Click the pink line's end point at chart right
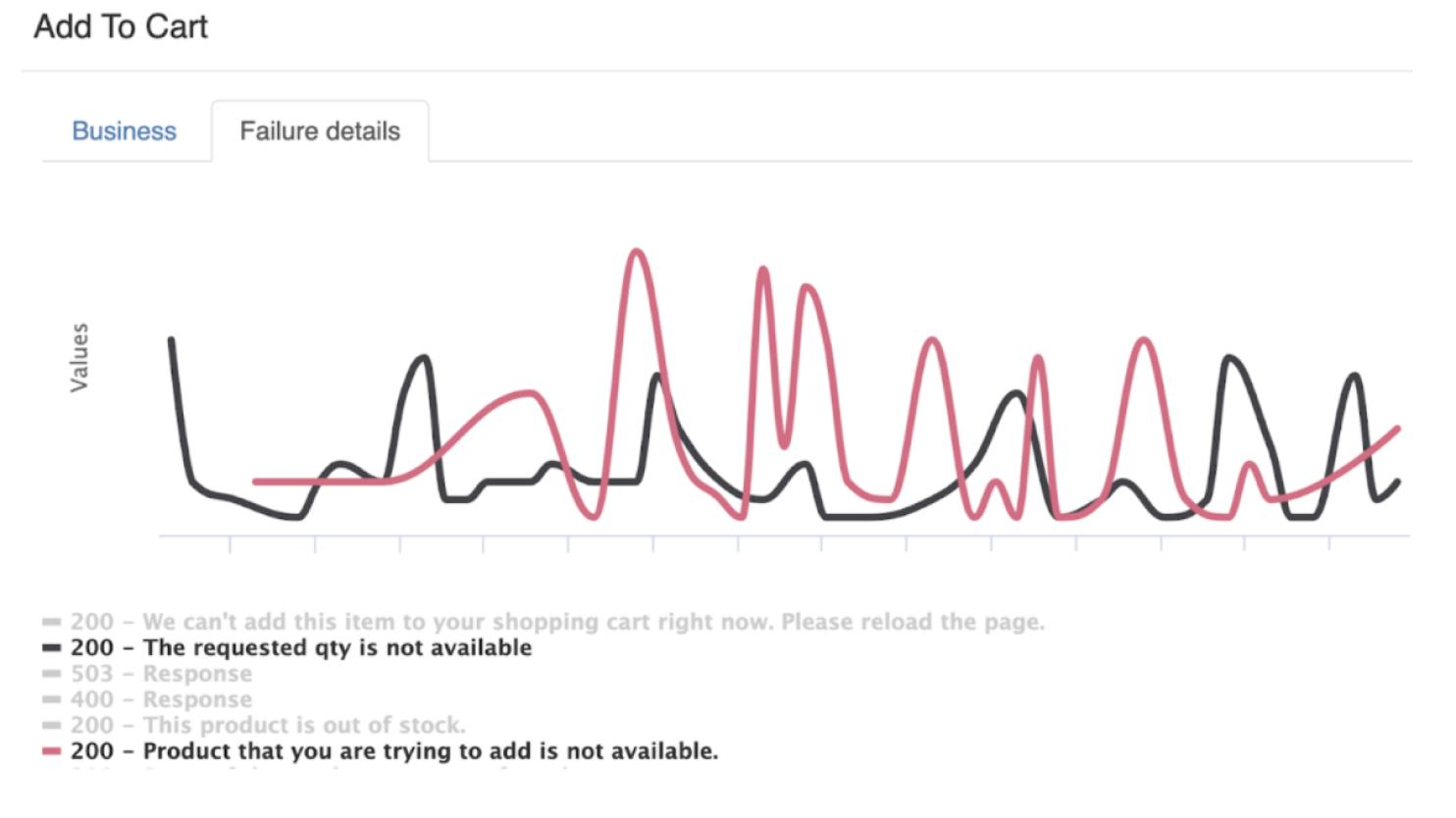The width and height of the screenshot is (1456, 818). [1397, 429]
